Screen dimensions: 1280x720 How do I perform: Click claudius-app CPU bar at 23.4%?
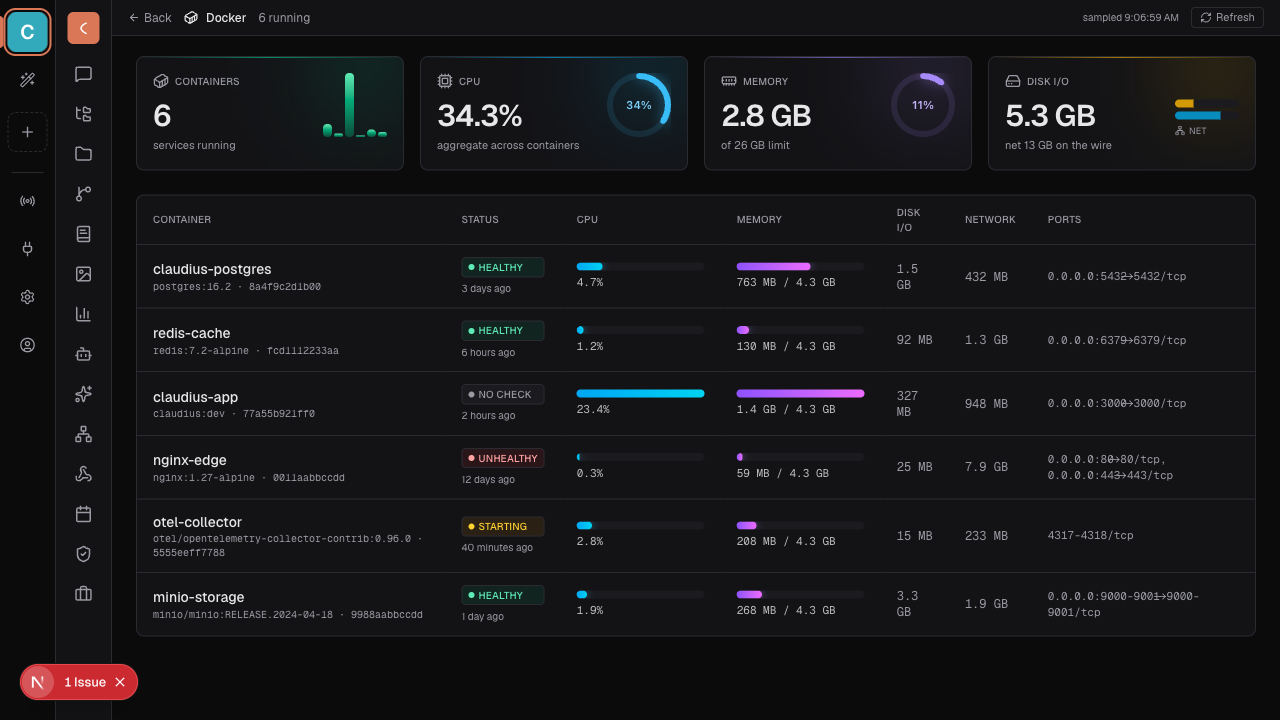tap(640, 394)
